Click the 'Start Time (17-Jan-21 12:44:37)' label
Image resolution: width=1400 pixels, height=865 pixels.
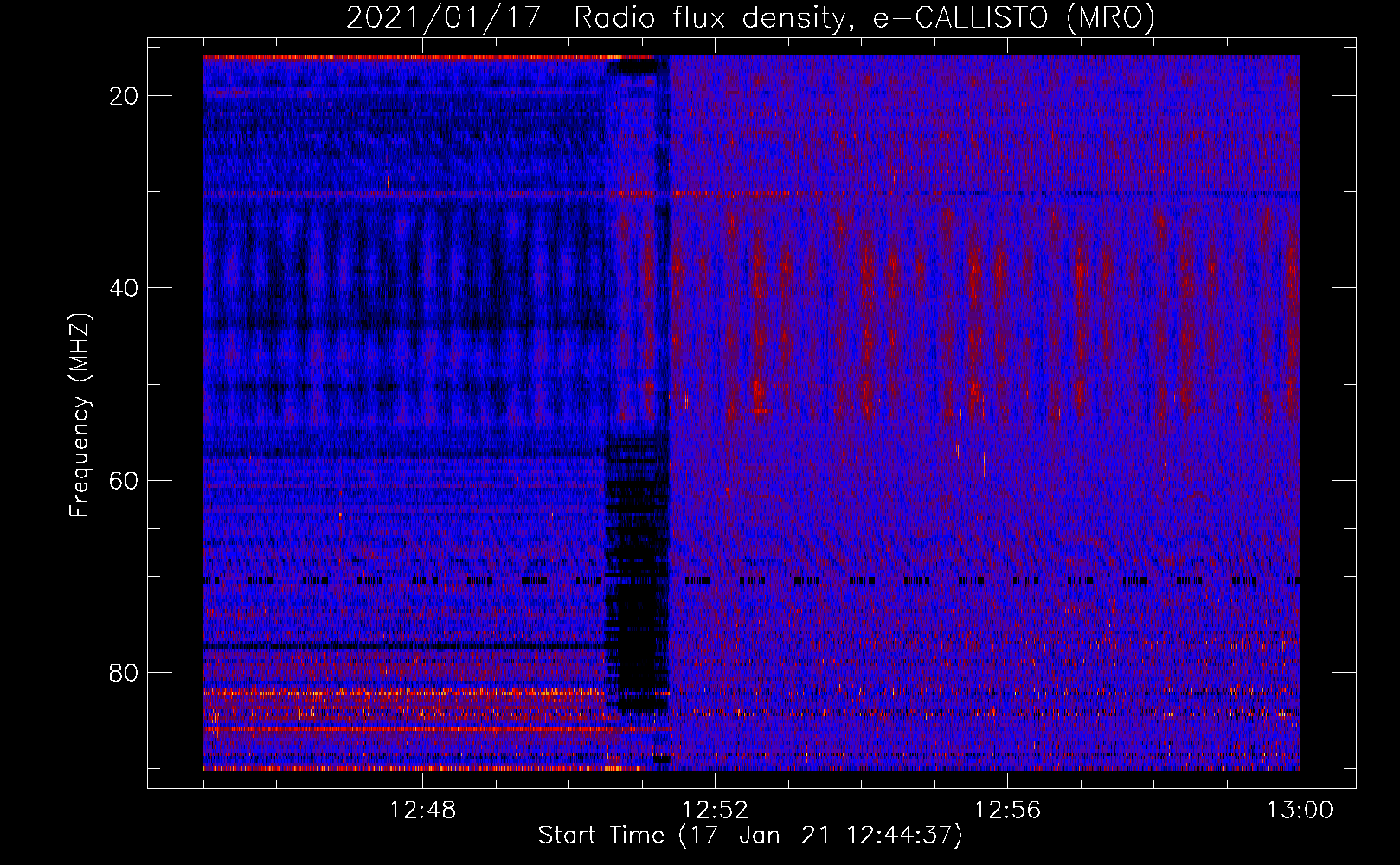[x=750, y=836]
